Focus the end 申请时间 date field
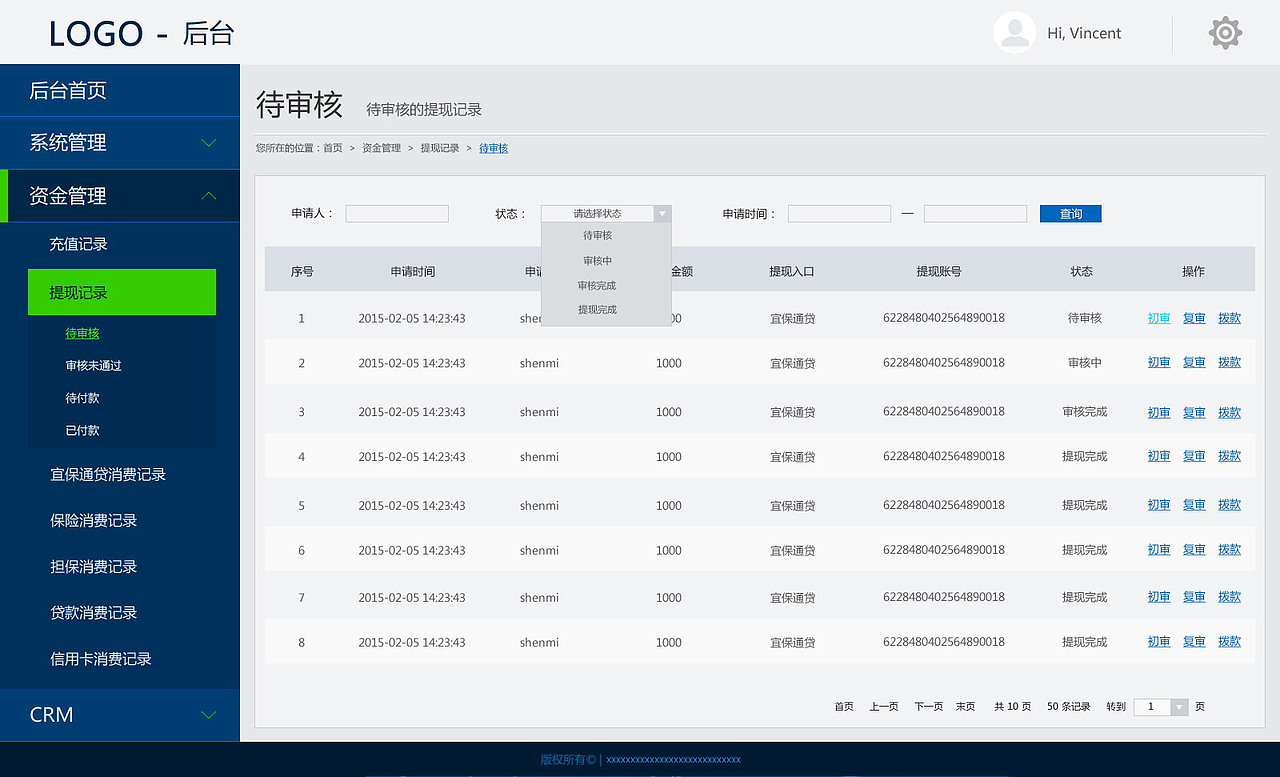1280x777 pixels. (975, 214)
